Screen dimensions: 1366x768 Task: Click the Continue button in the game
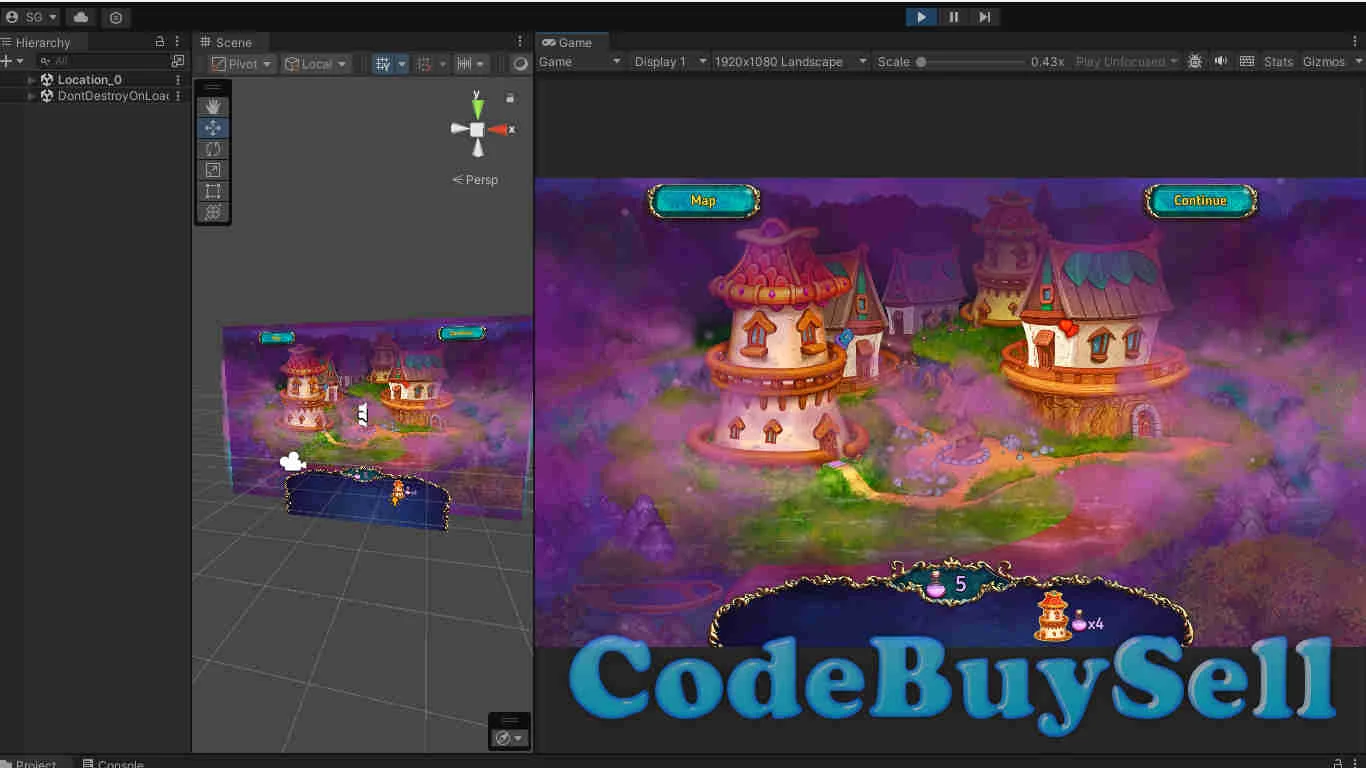1200,201
